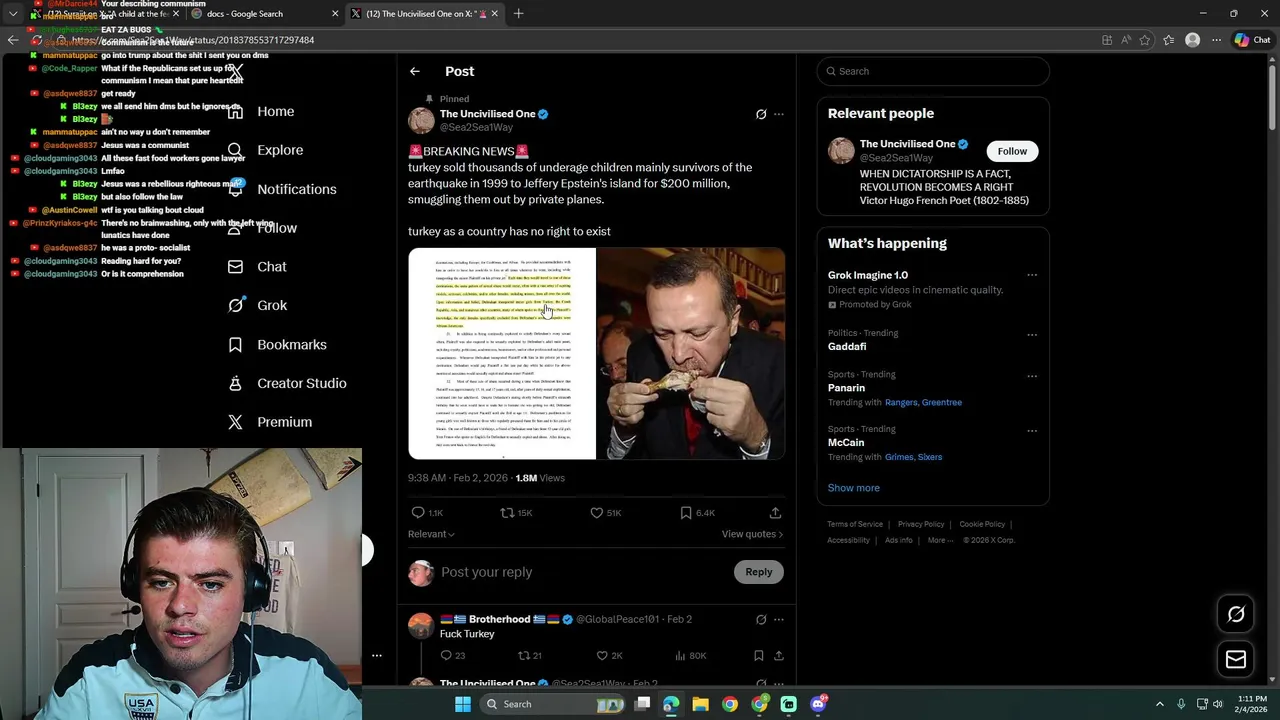Click The Uncivilised One author name
1280x720 pixels.
(x=487, y=114)
